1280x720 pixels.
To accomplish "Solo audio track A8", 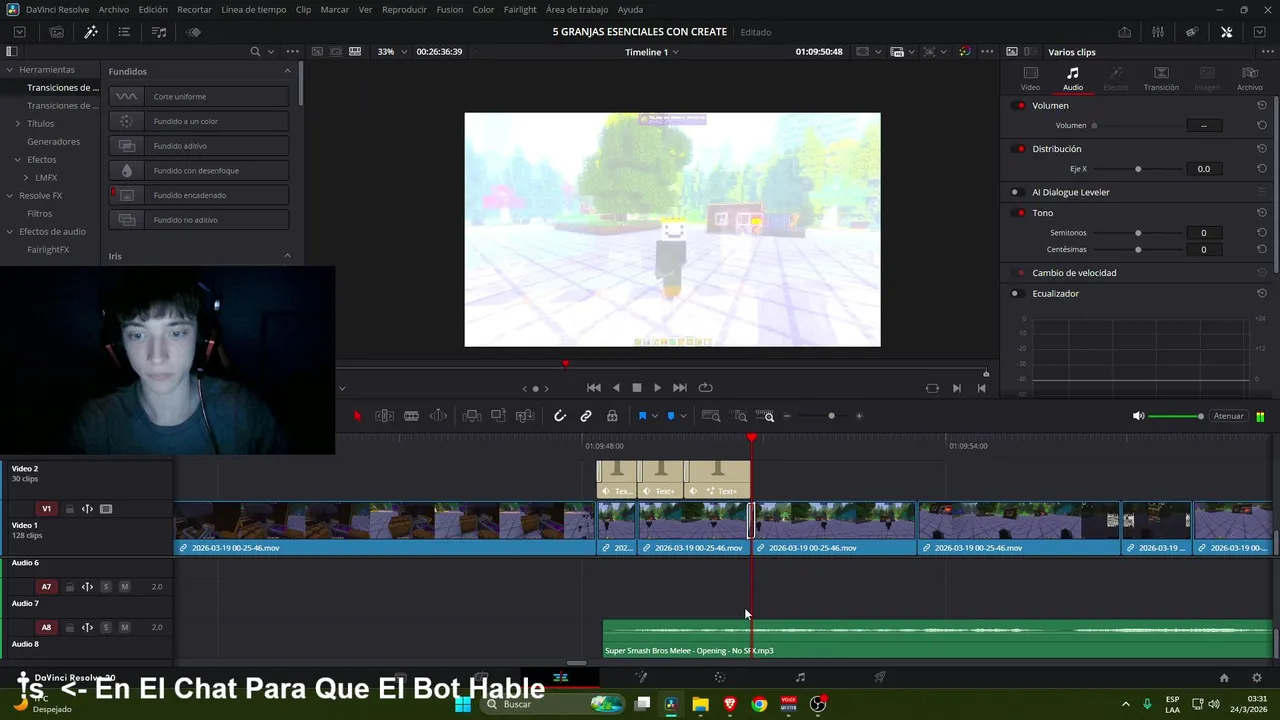I will (x=105, y=628).
